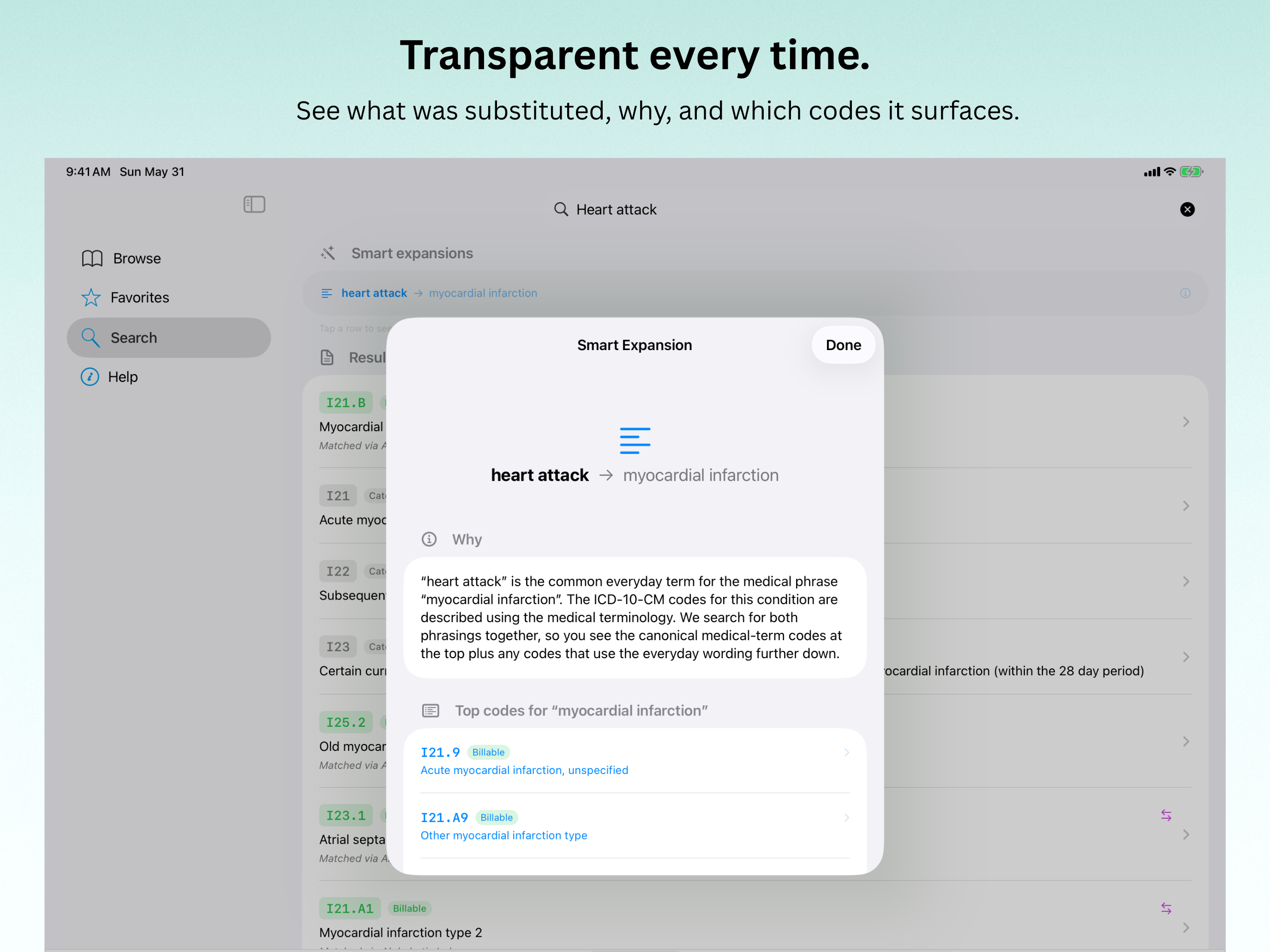This screenshot has width=1270, height=952.
Task: Click the Why info icon
Action: pos(429,539)
